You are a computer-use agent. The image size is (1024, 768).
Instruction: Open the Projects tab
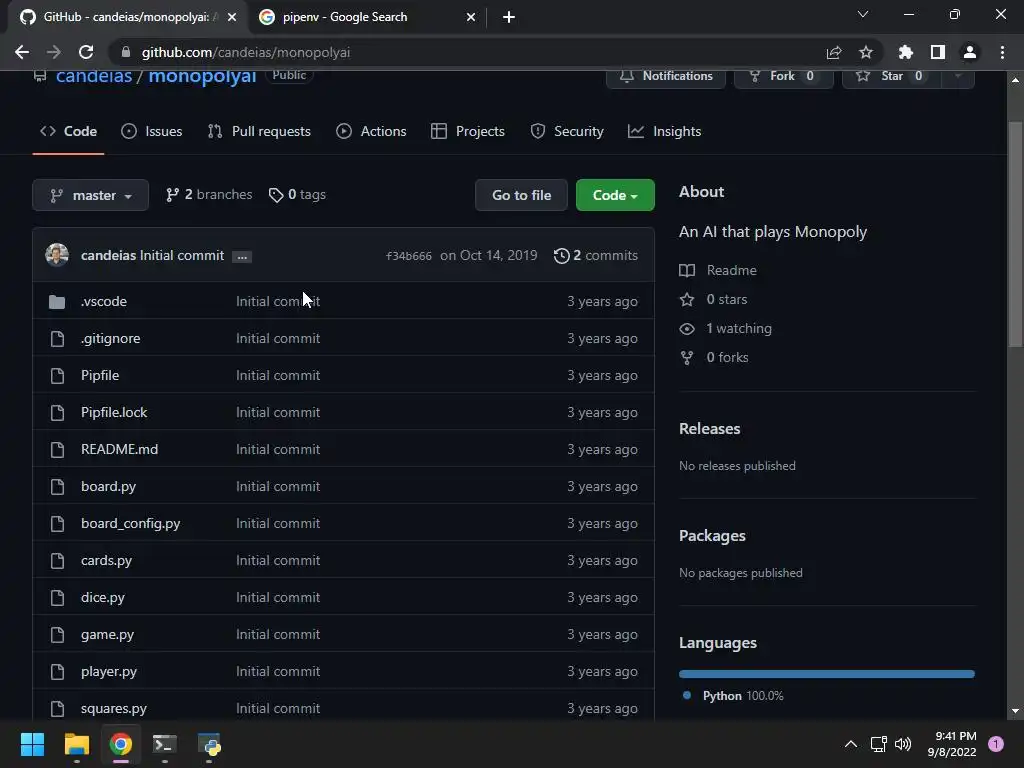[x=468, y=131]
